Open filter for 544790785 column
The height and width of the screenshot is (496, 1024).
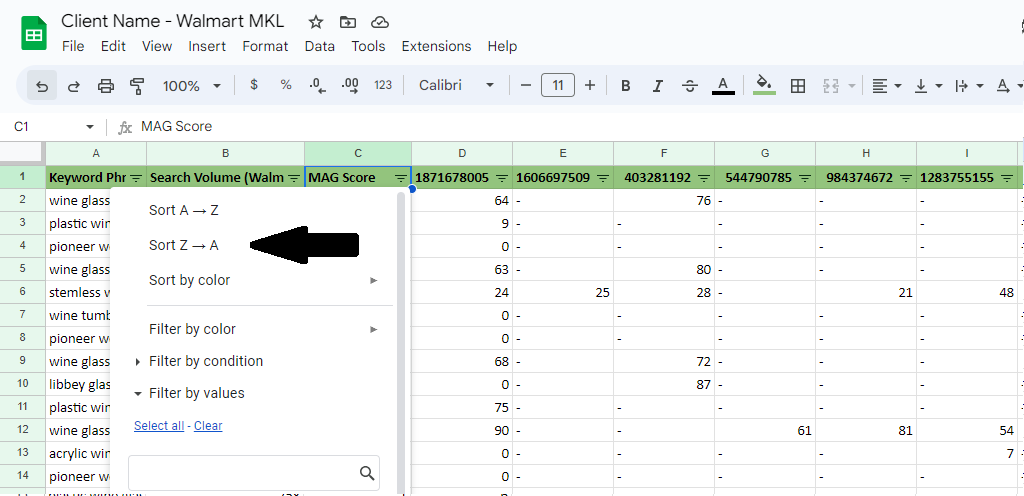(x=805, y=178)
